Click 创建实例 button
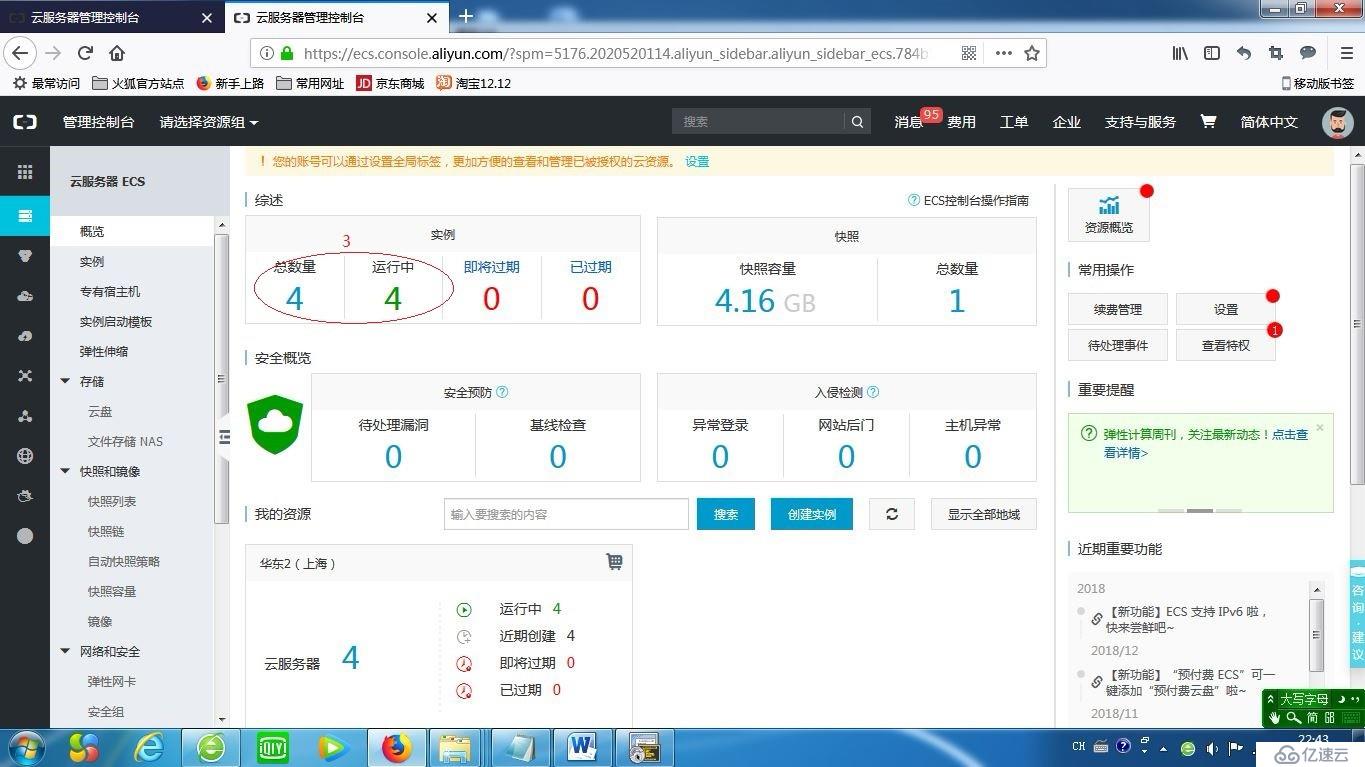Screen dimensions: 1365x767 click(x=812, y=514)
